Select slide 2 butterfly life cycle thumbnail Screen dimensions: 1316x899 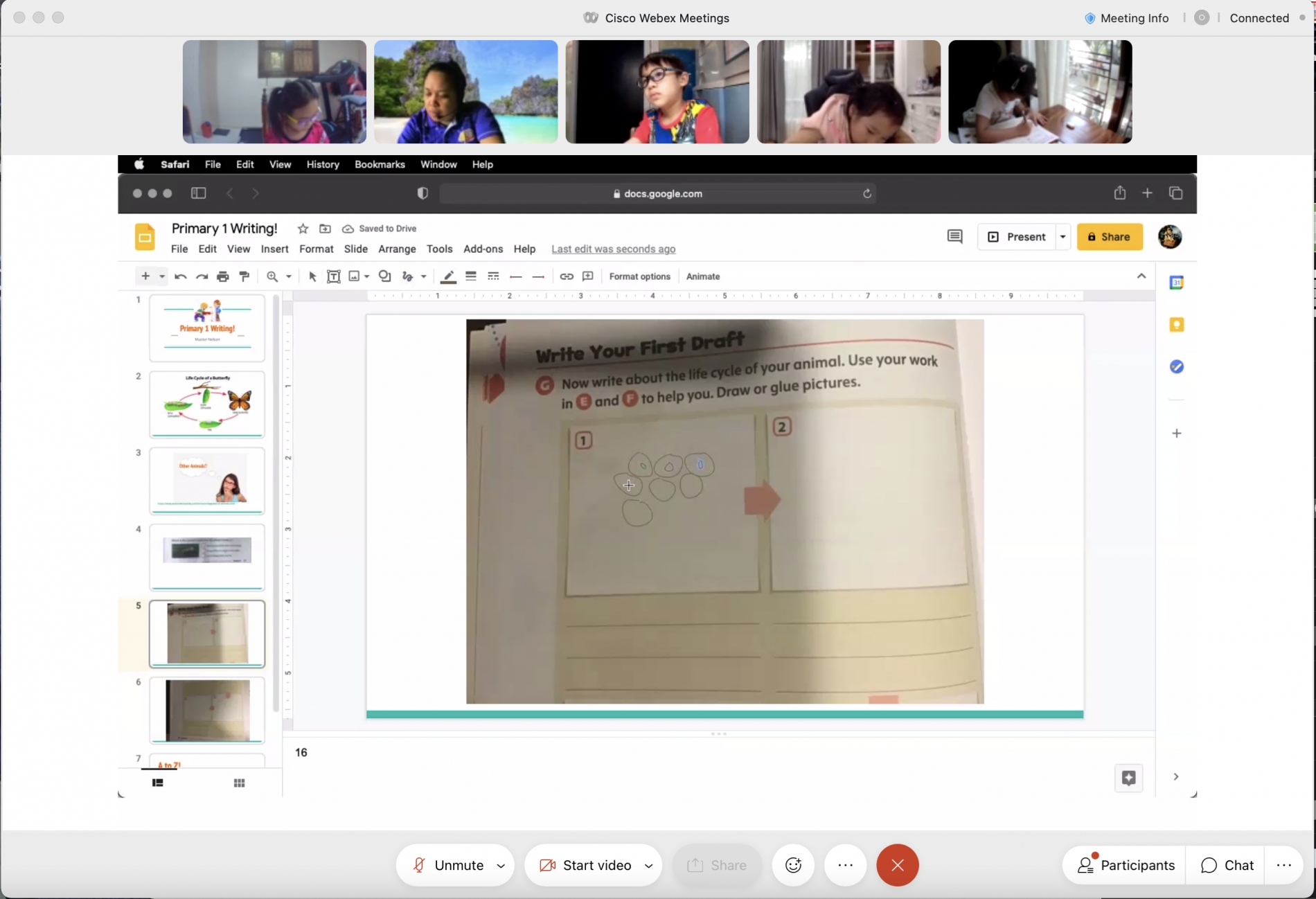[x=207, y=404]
